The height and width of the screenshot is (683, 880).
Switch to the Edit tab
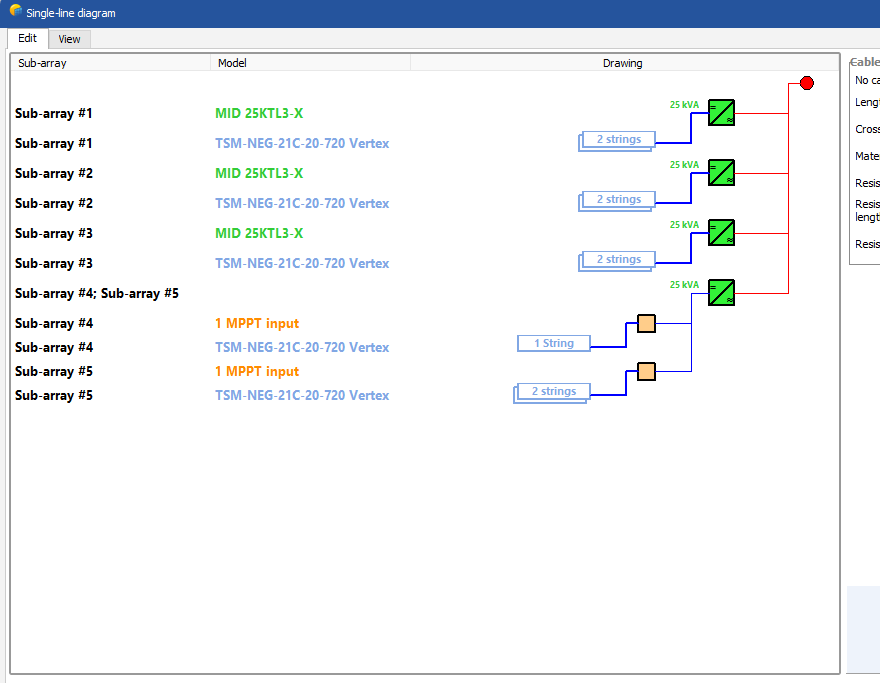click(x=27, y=38)
